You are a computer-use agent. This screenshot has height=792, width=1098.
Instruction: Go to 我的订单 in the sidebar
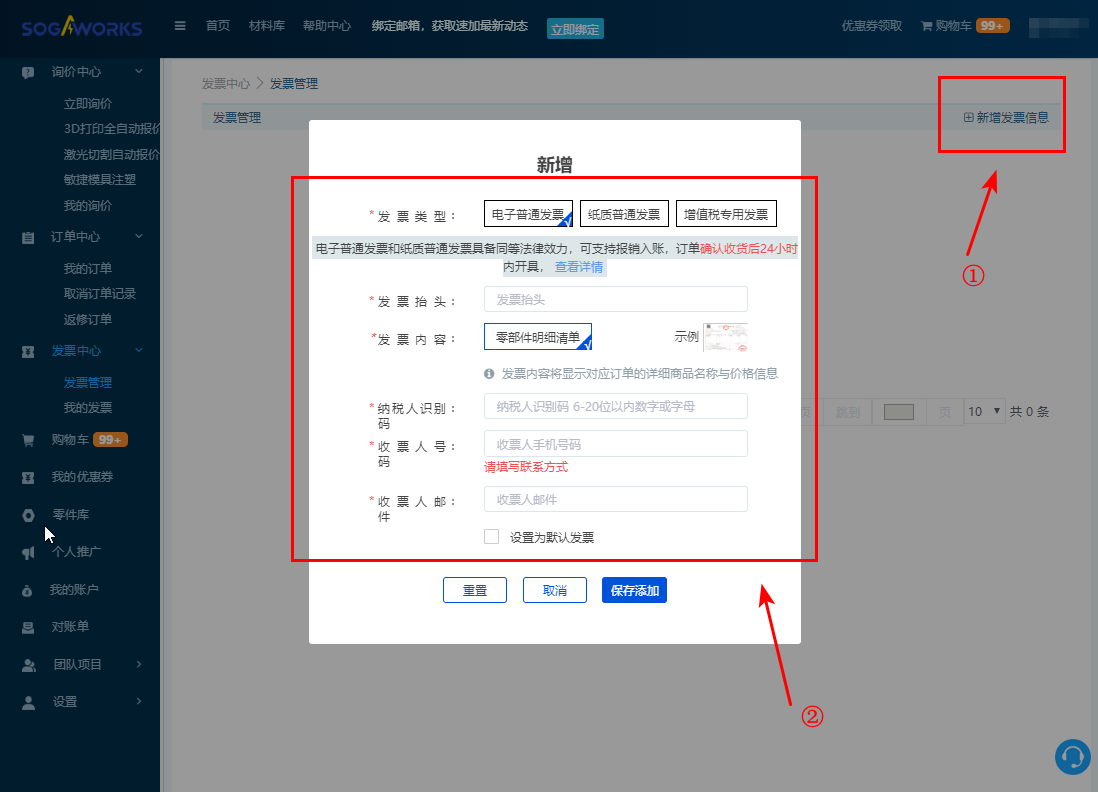point(88,268)
